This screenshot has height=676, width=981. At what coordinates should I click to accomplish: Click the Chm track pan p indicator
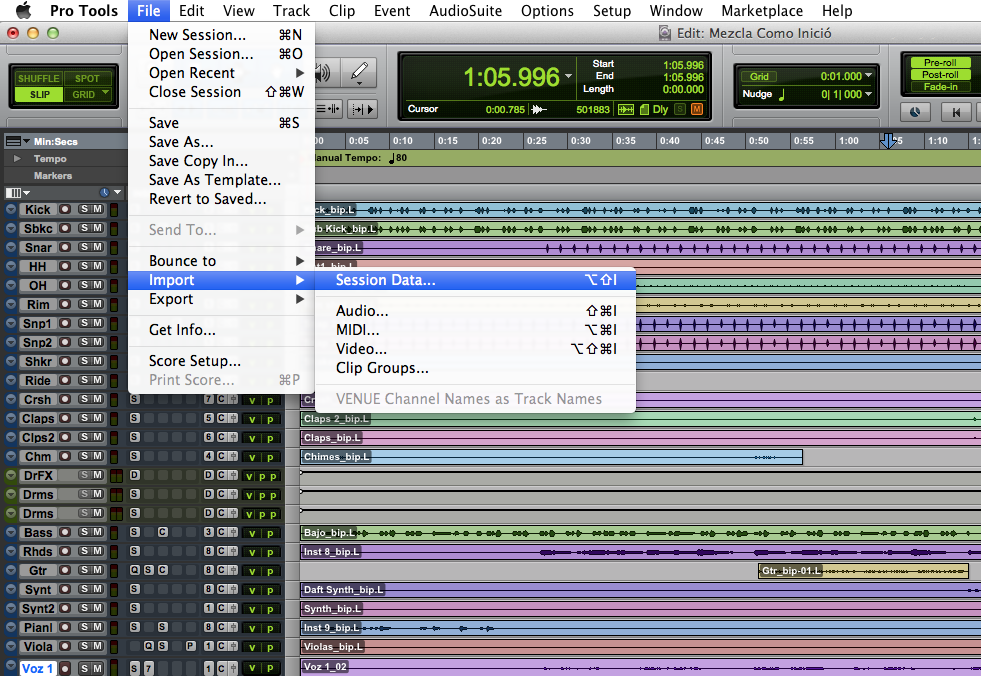270,457
